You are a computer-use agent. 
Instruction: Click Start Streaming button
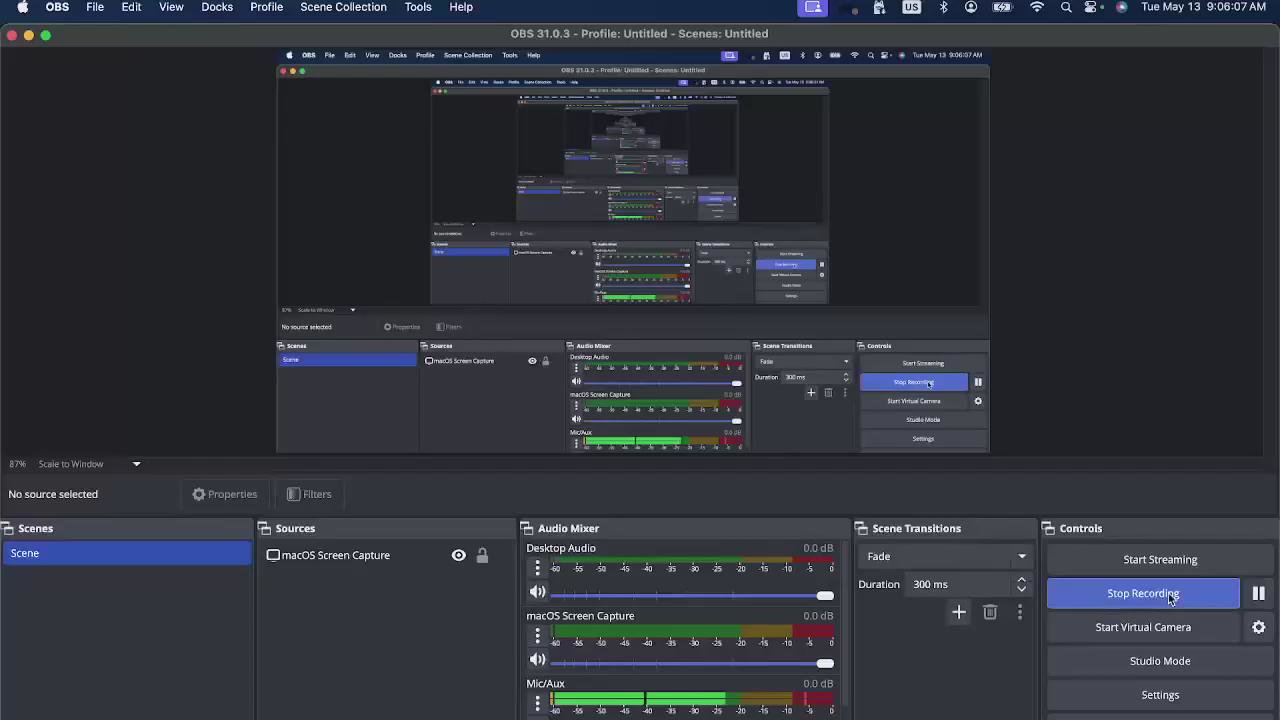click(1160, 560)
